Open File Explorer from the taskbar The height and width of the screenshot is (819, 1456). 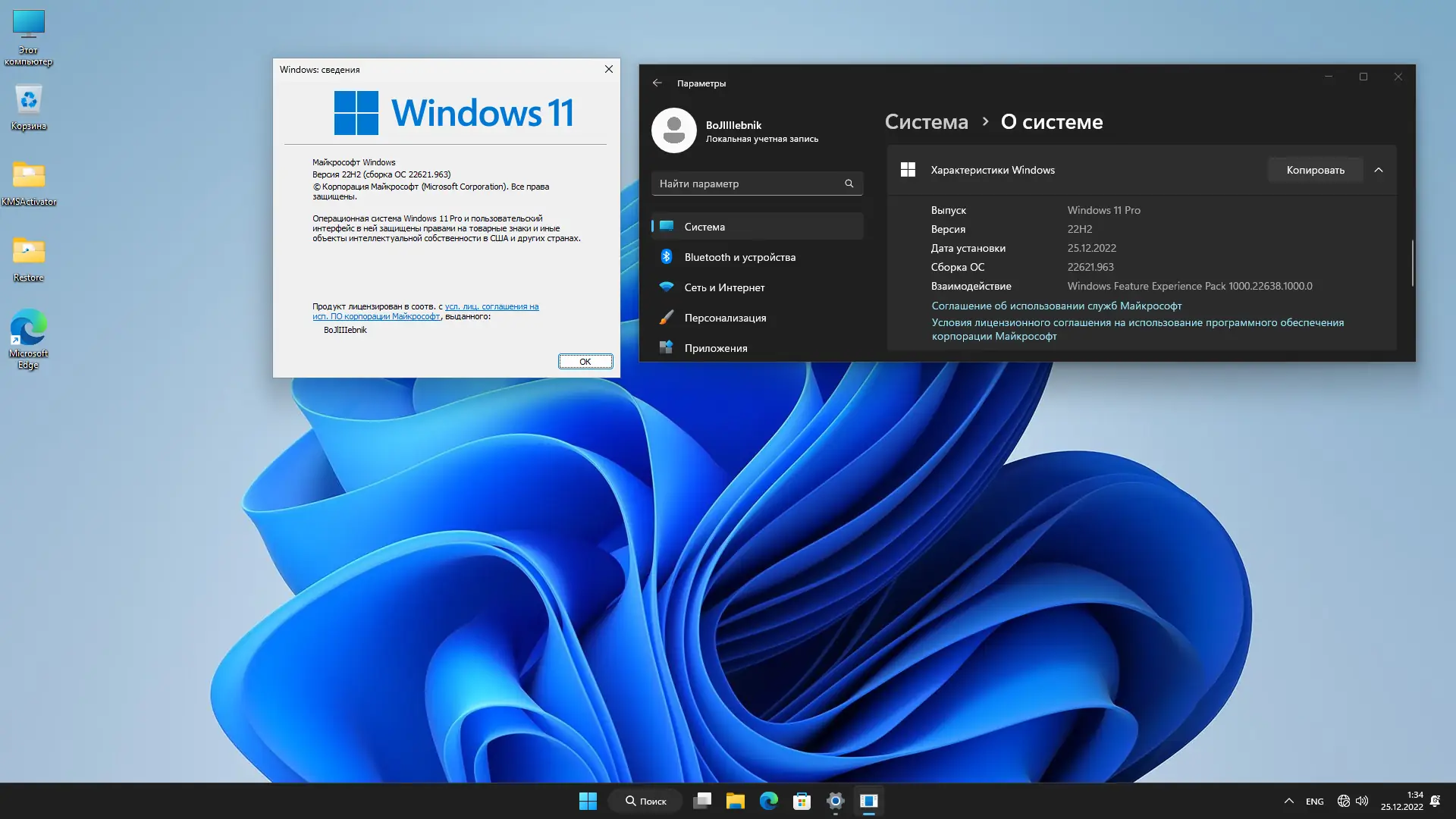(735, 801)
